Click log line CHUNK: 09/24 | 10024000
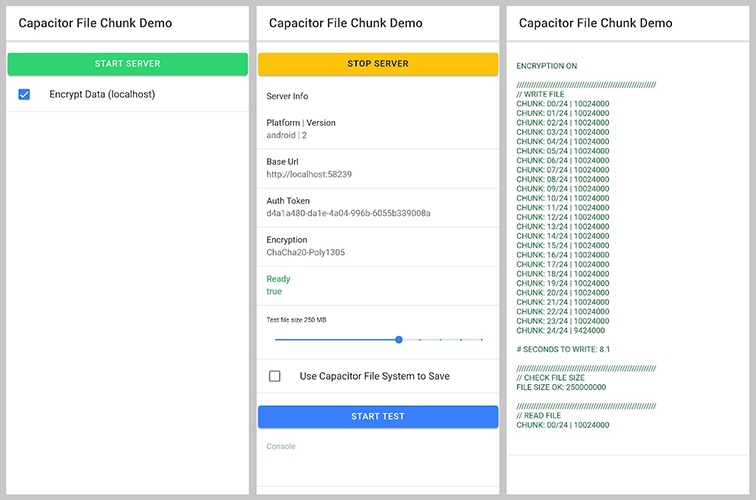 pos(563,189)
